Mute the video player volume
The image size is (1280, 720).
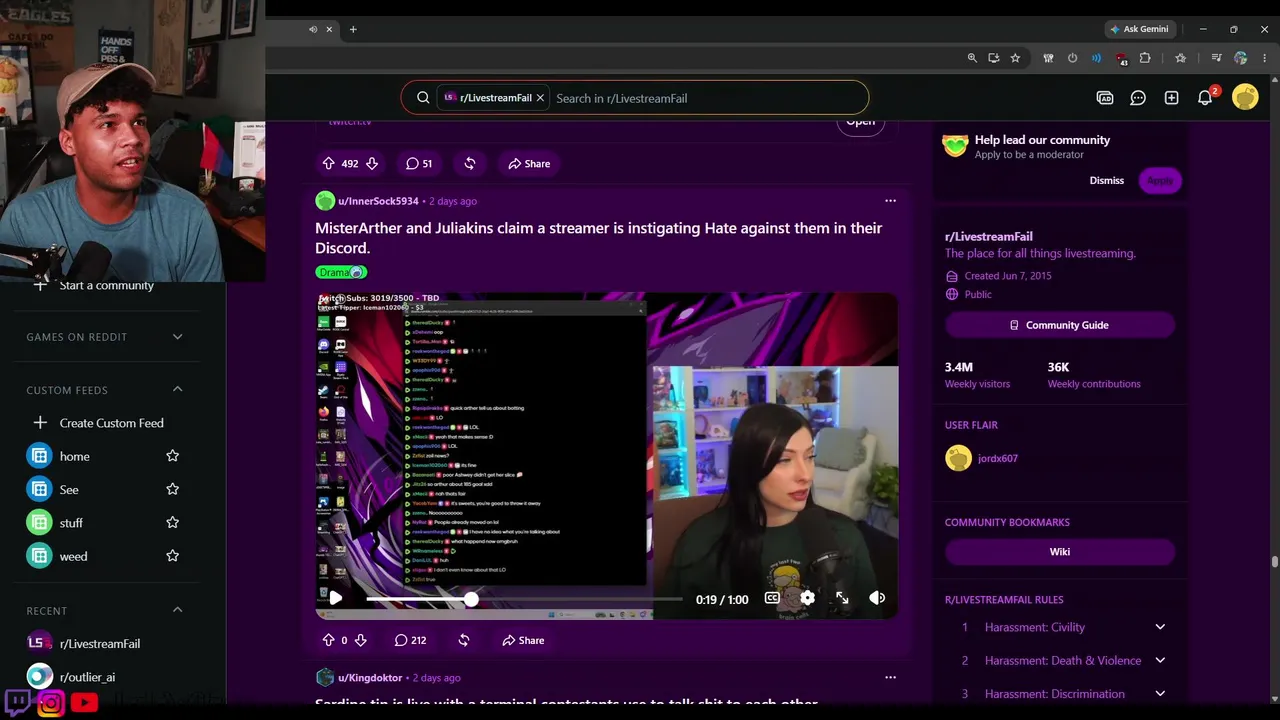(877, 598)
